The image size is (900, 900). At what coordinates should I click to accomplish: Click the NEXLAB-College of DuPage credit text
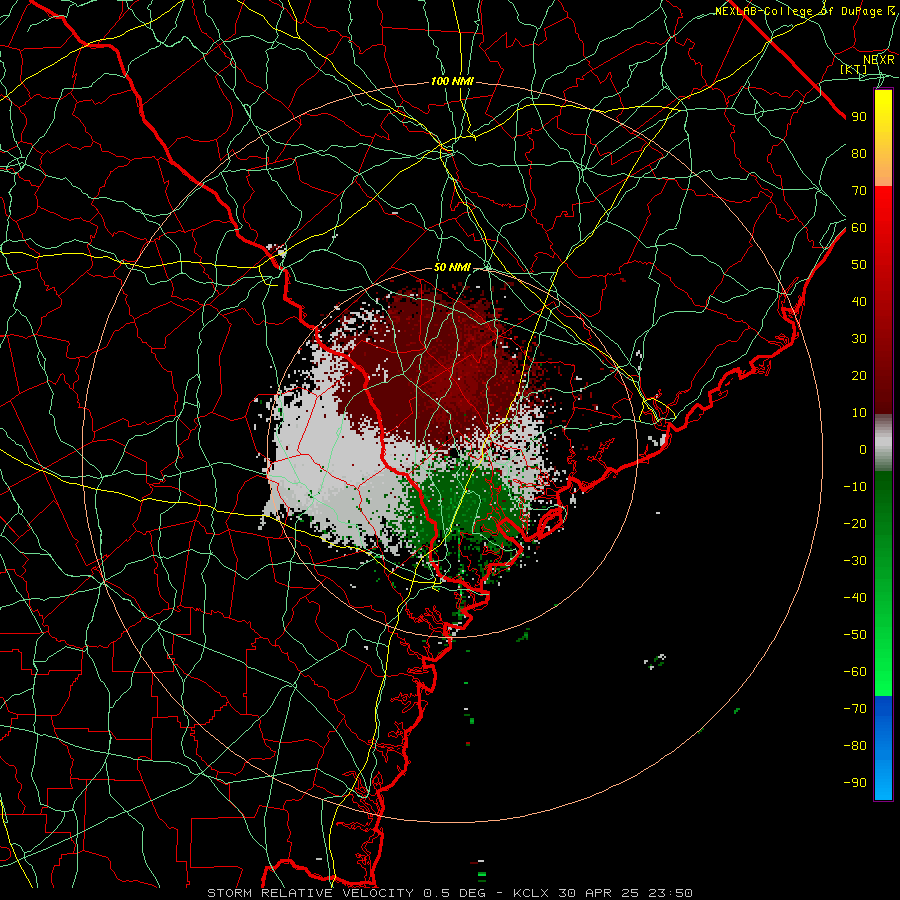[801, 11]
